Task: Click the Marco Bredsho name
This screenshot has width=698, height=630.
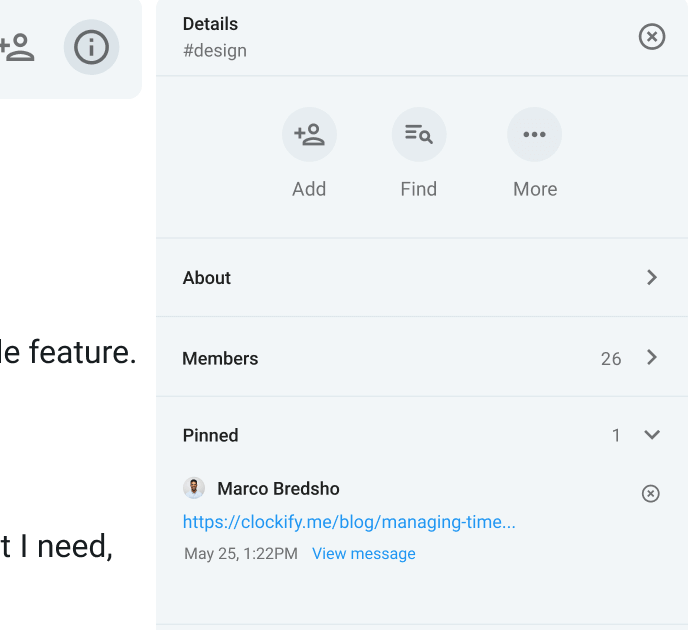Action: (x=278, y=489)
